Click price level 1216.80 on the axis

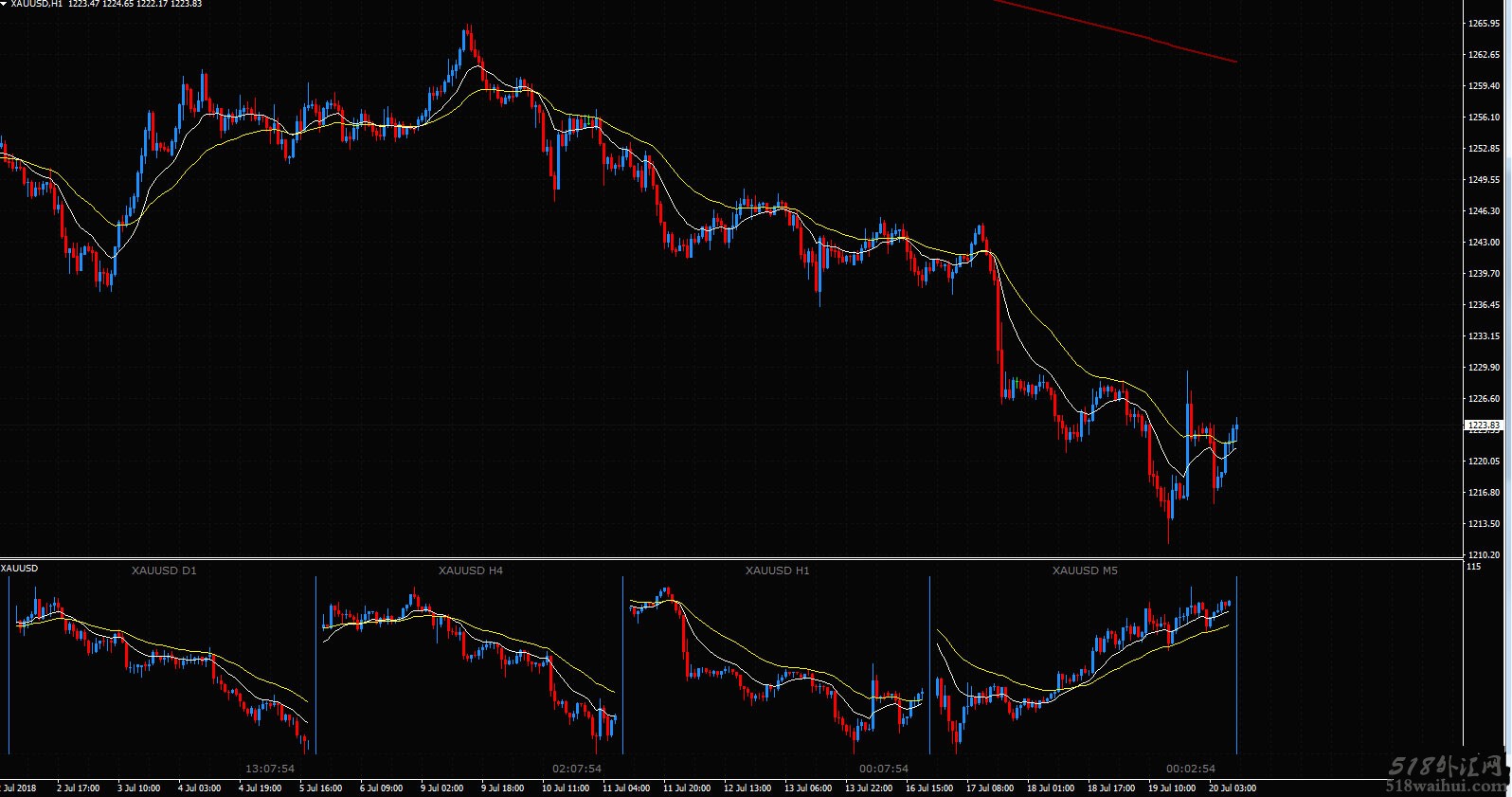[1484, 493]
